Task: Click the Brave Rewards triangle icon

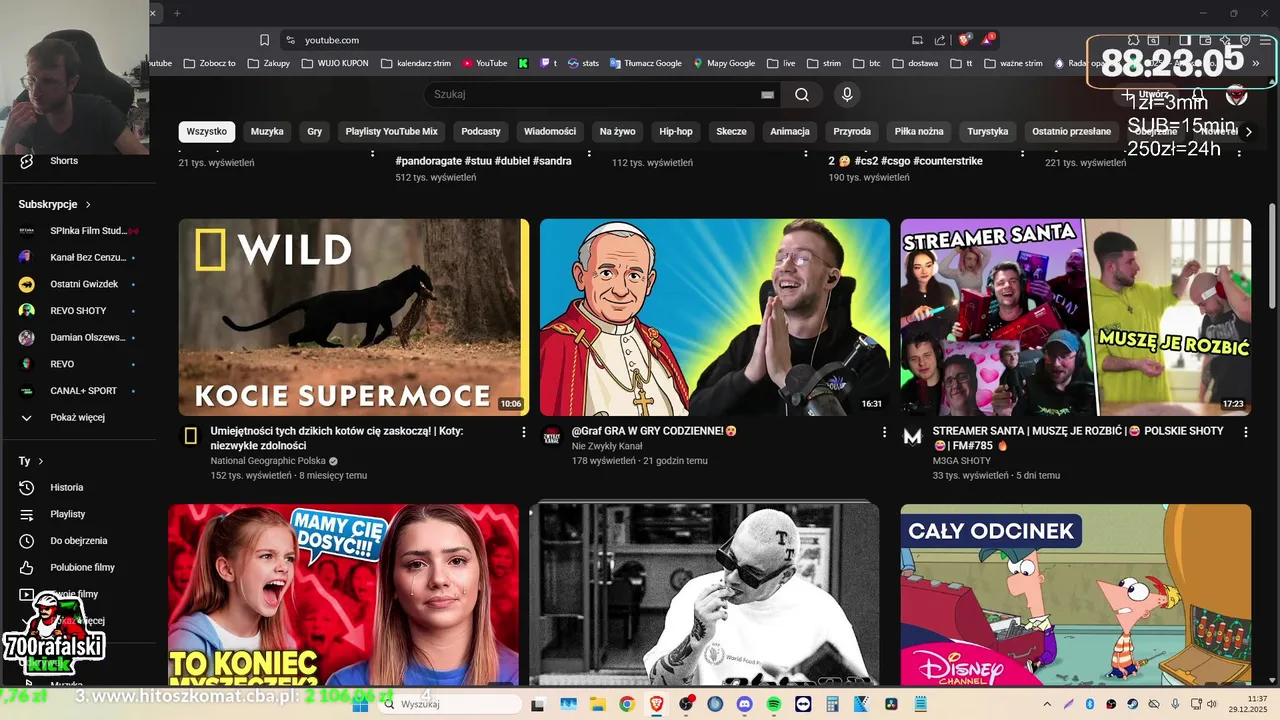Action: [x=988, y=40]
